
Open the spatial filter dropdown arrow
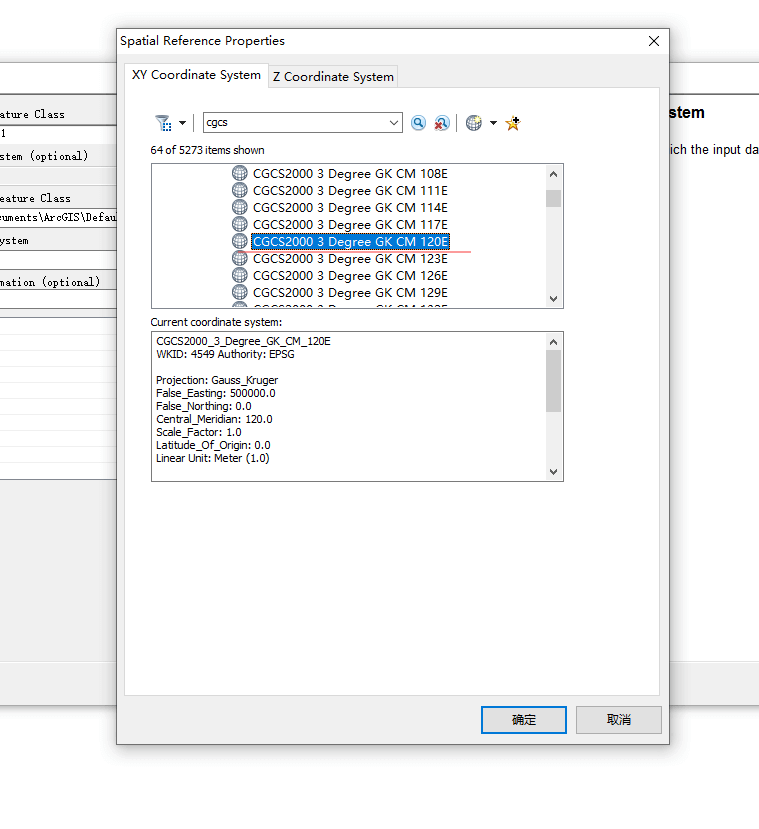click(x=182, y=124)
